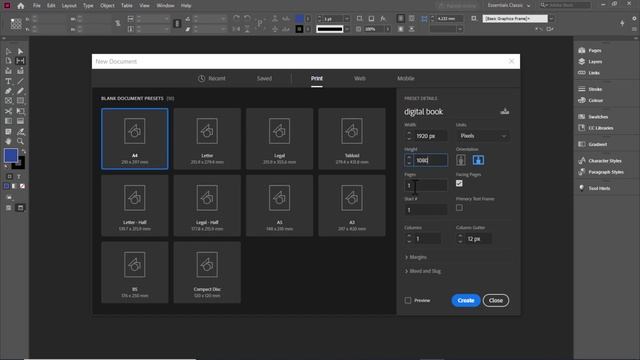Select the Direct Selection tool
Image resolution: width=640 pixels, height=360 pixels.
point(20,51)
